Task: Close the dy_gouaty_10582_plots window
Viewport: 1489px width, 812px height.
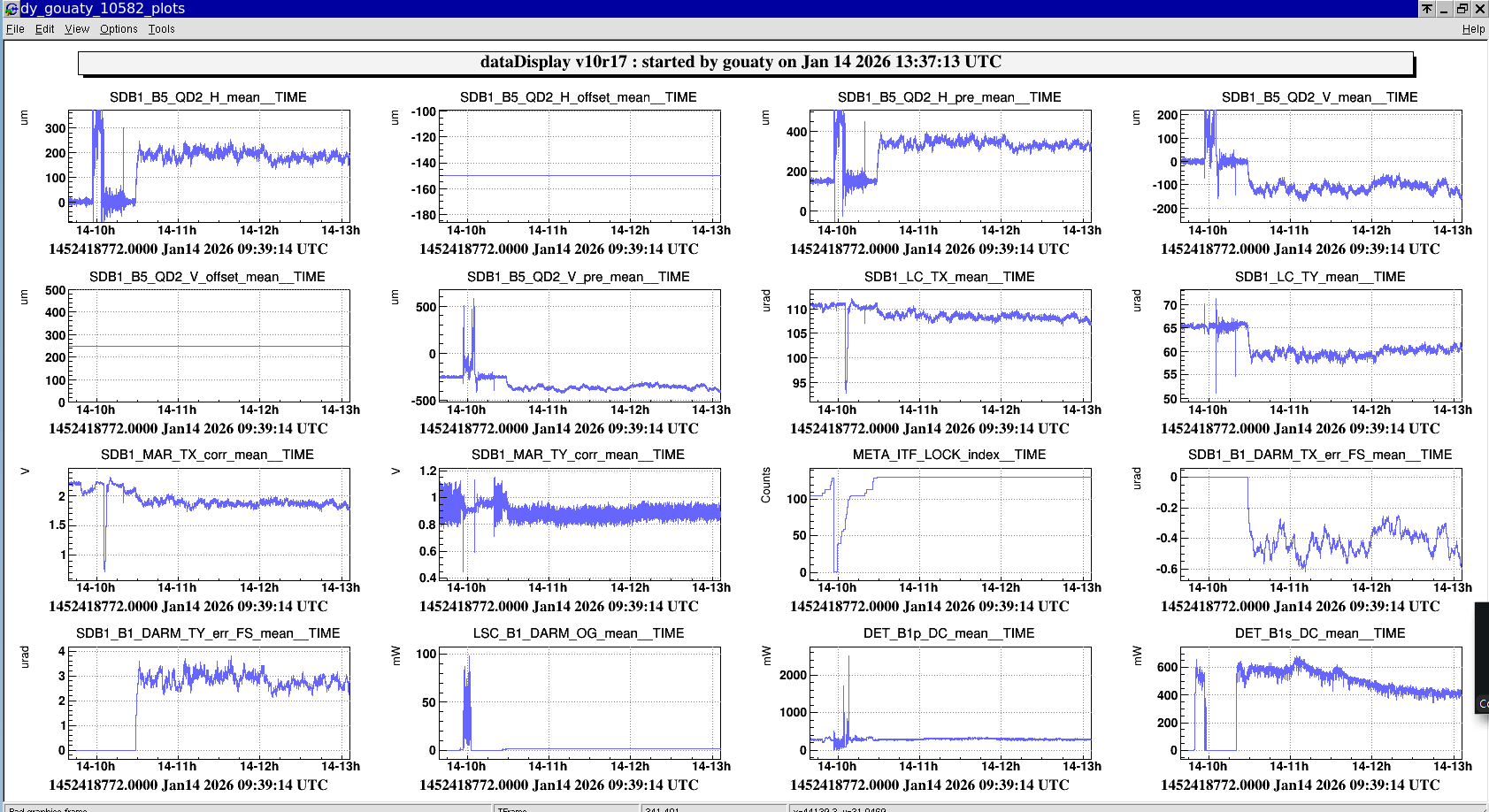Action: [x=1479, y=9]
